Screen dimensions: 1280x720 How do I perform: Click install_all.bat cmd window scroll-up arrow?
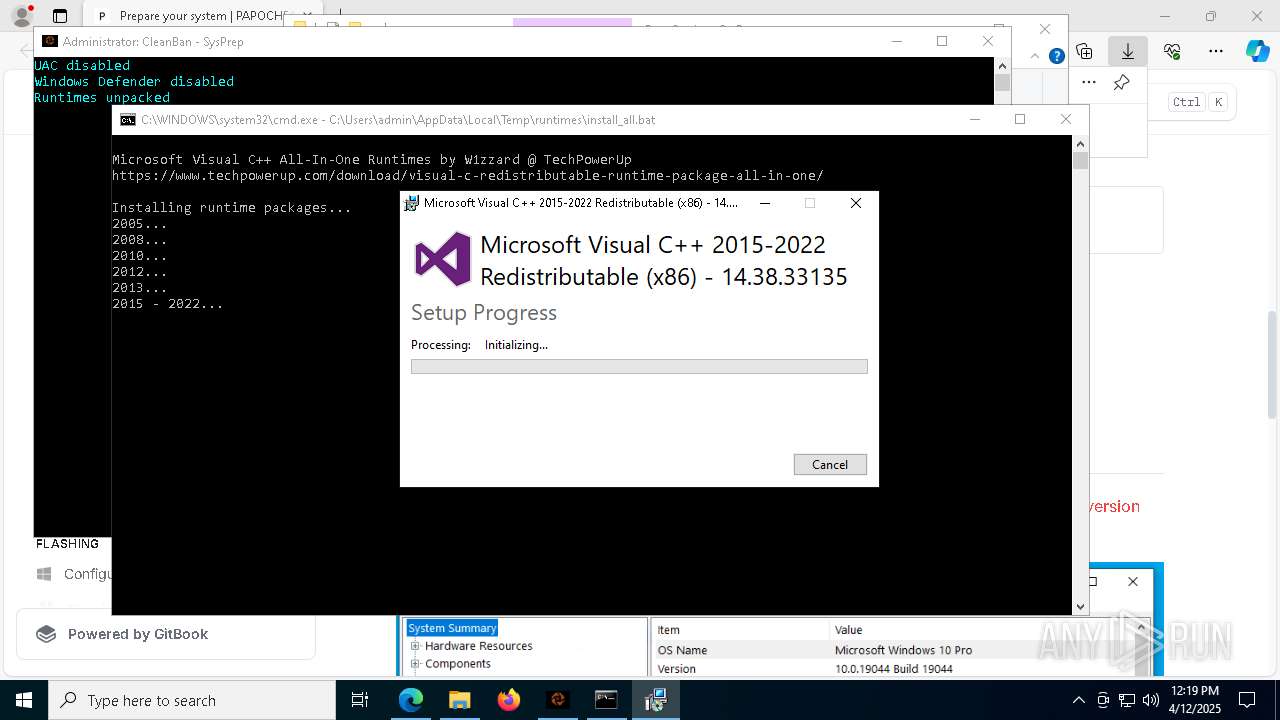(1080, 143)
